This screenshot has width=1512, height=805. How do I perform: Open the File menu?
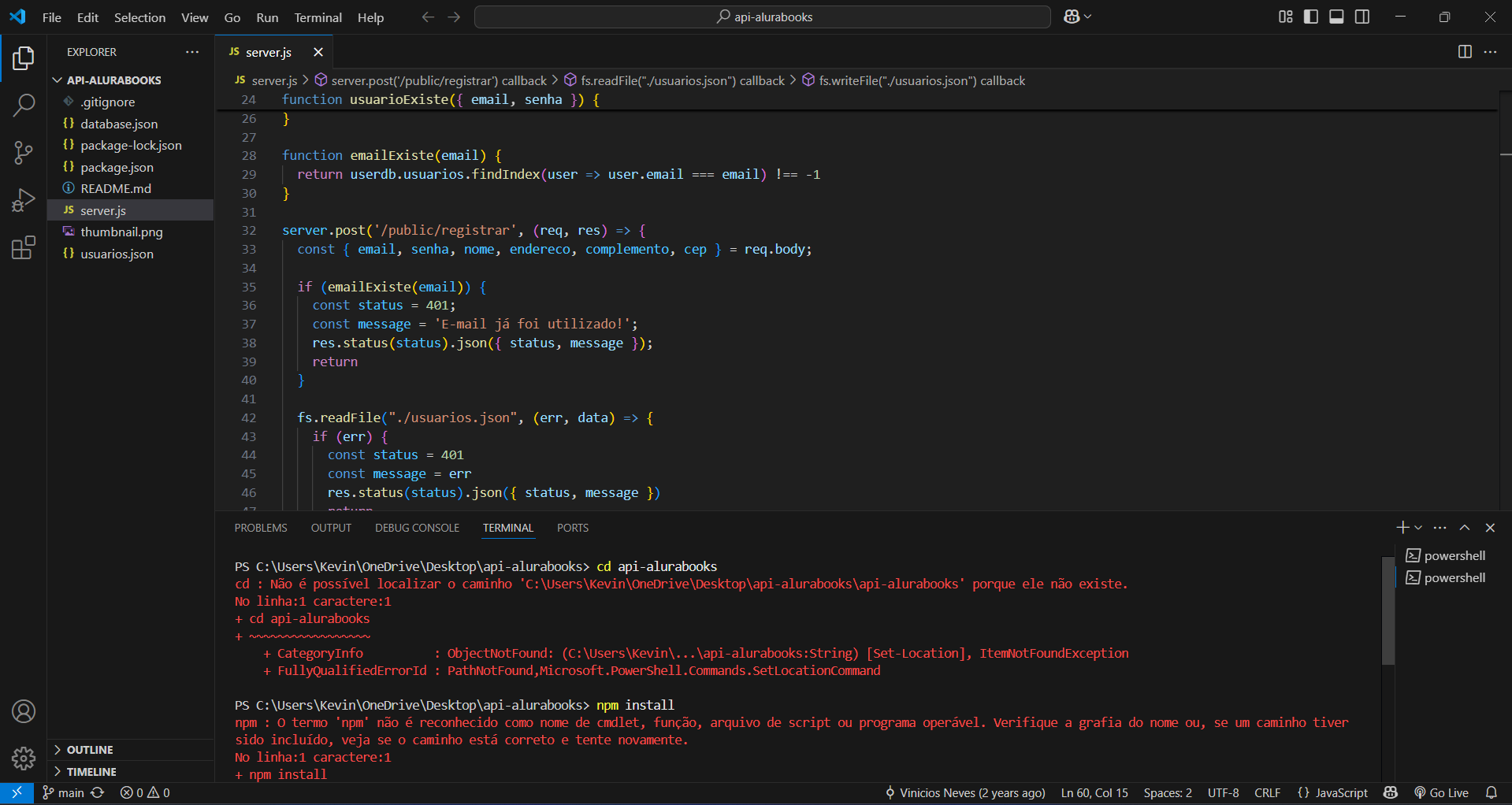[x=52, y=17]
